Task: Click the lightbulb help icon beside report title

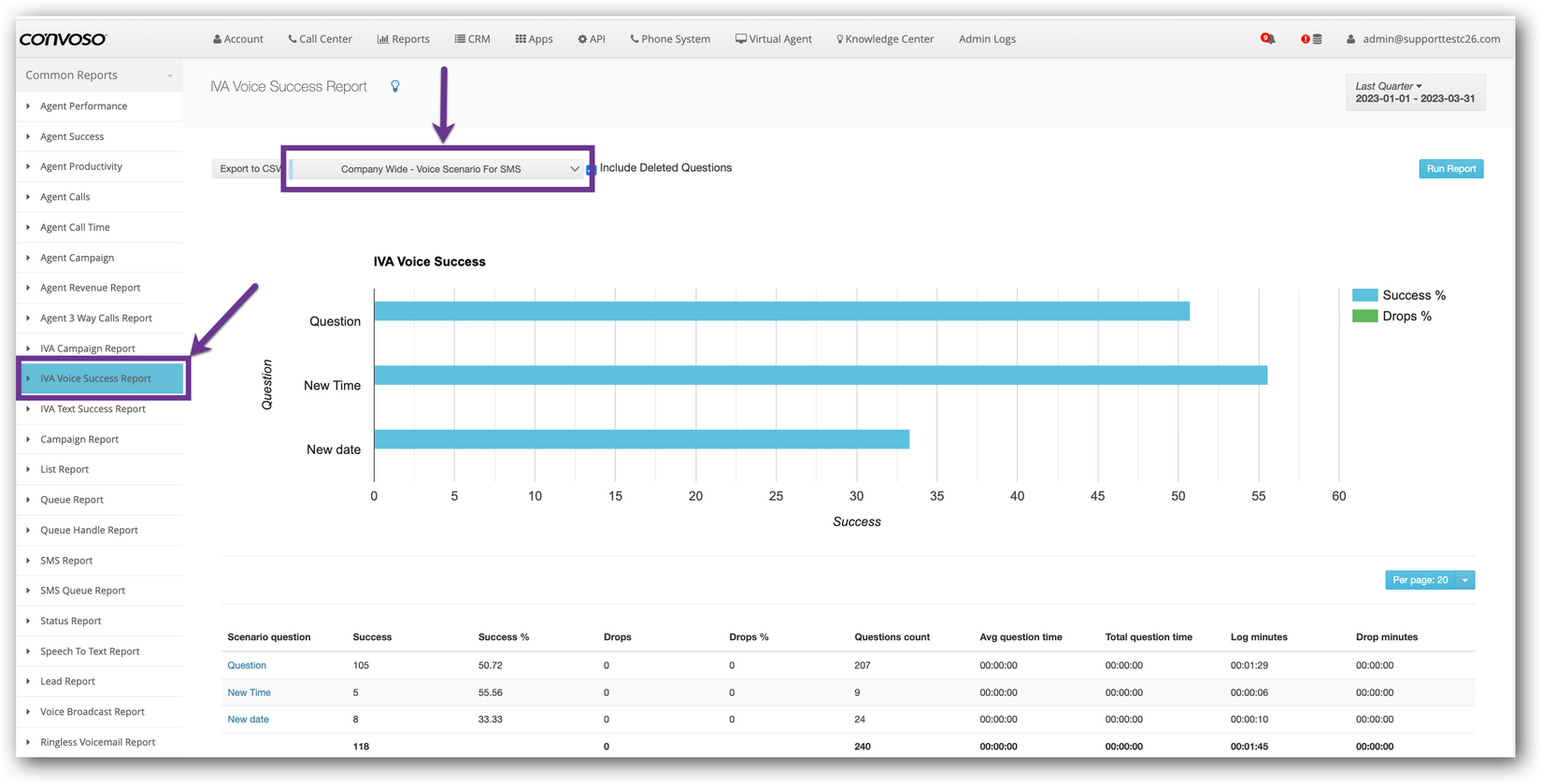Action: coord(395,87)
